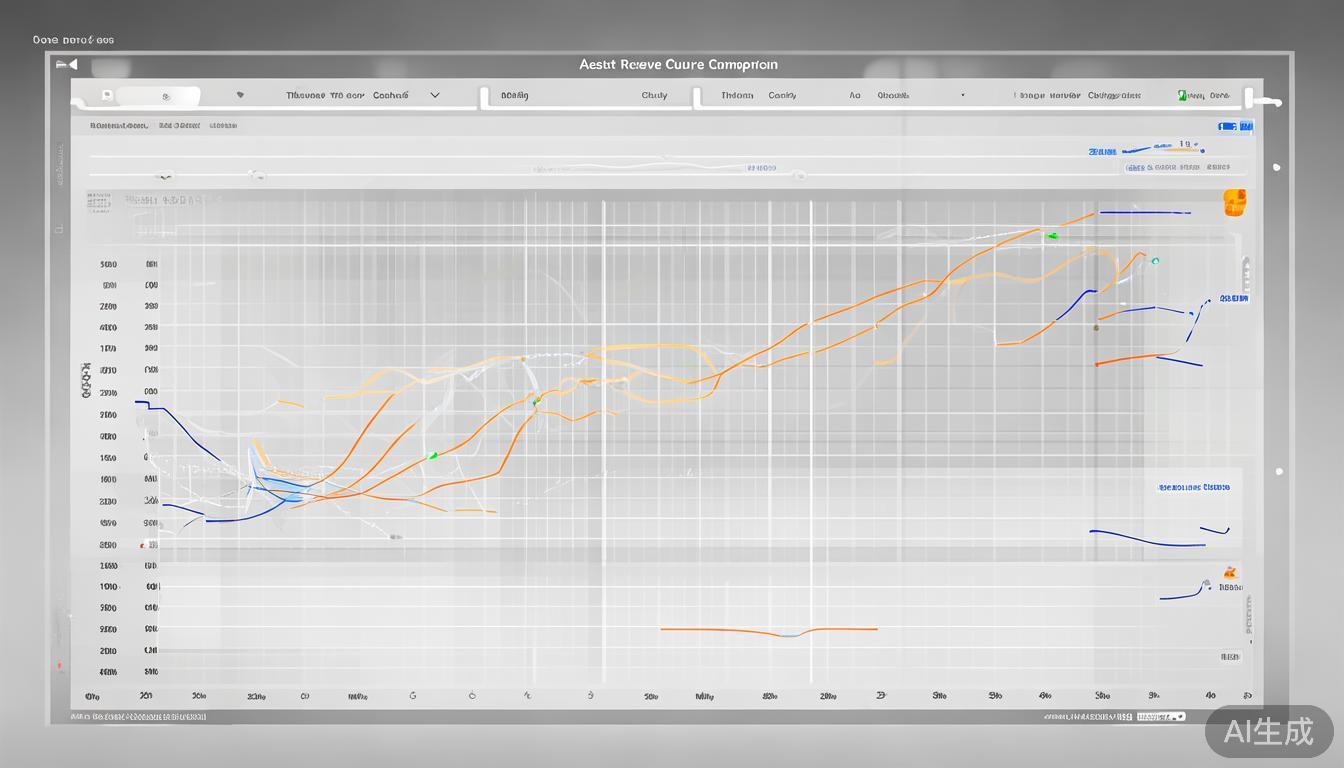Expand the dropdown in the bottom status bar
This screenshot has width=1344, height=768.
[1182, 717]
